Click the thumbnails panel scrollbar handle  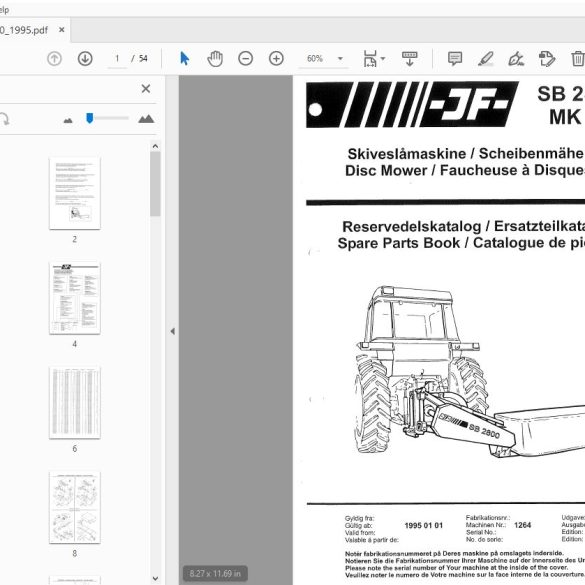click(x=155, y=184)
